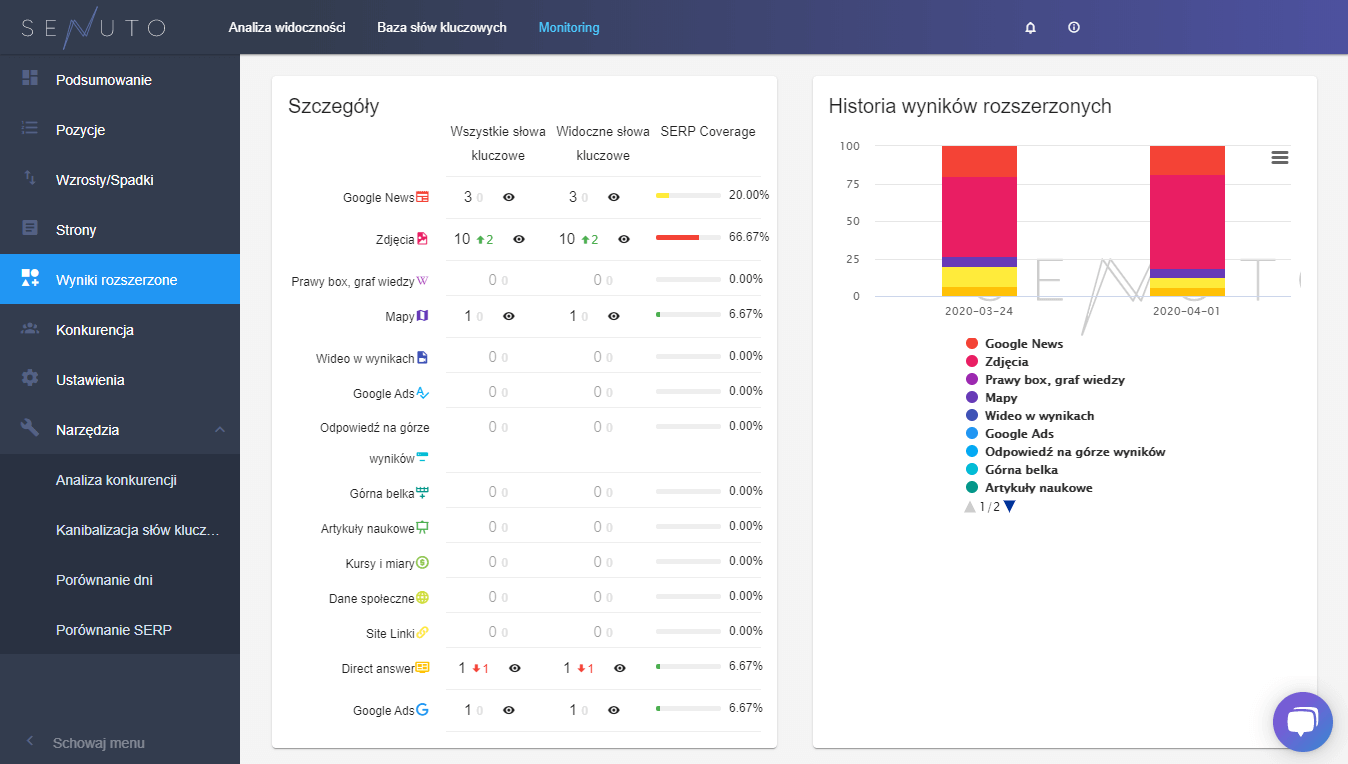Click the info circle icon in header

tap(1074, 28)
